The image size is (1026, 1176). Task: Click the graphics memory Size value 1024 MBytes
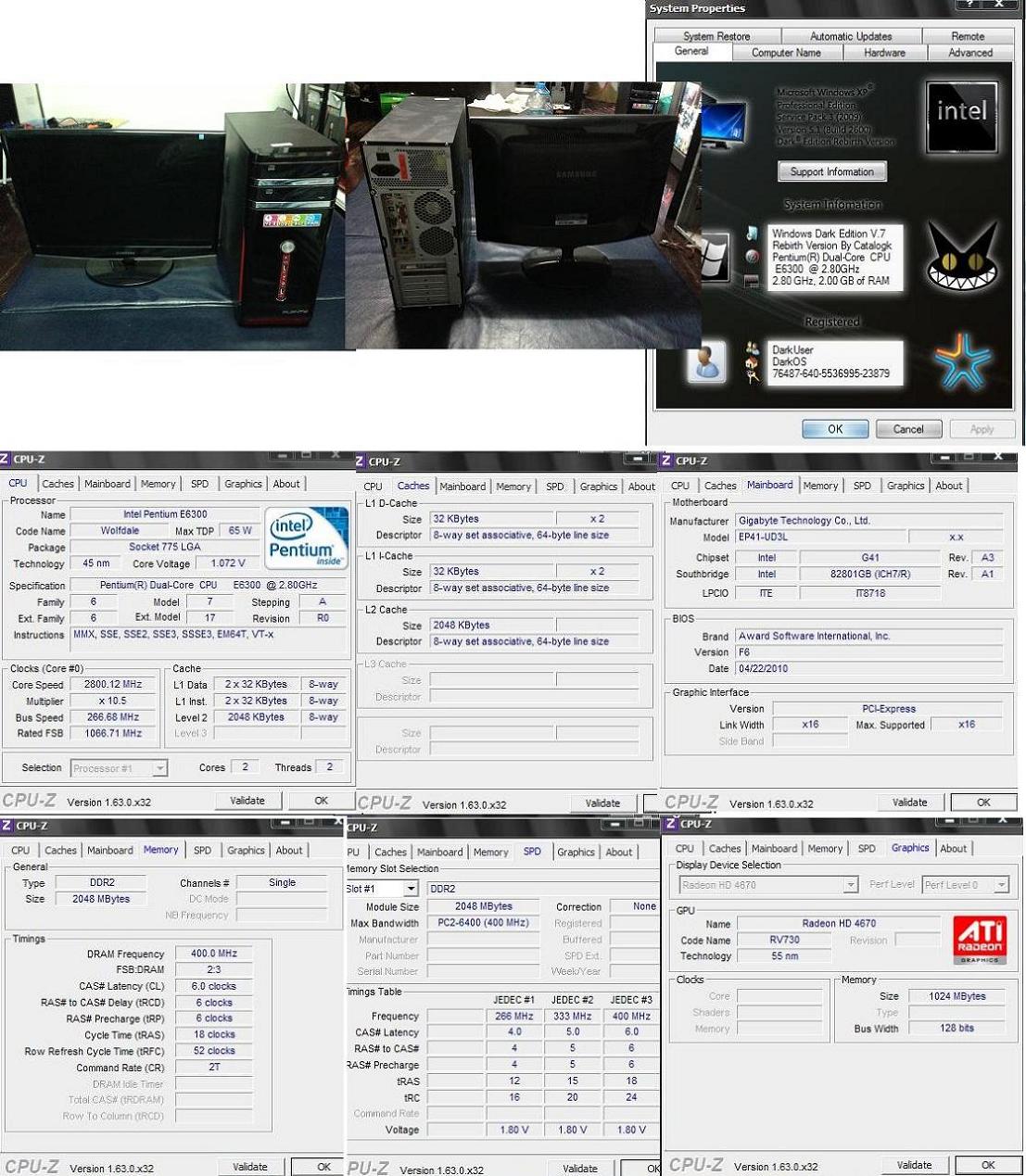(957, 997)
